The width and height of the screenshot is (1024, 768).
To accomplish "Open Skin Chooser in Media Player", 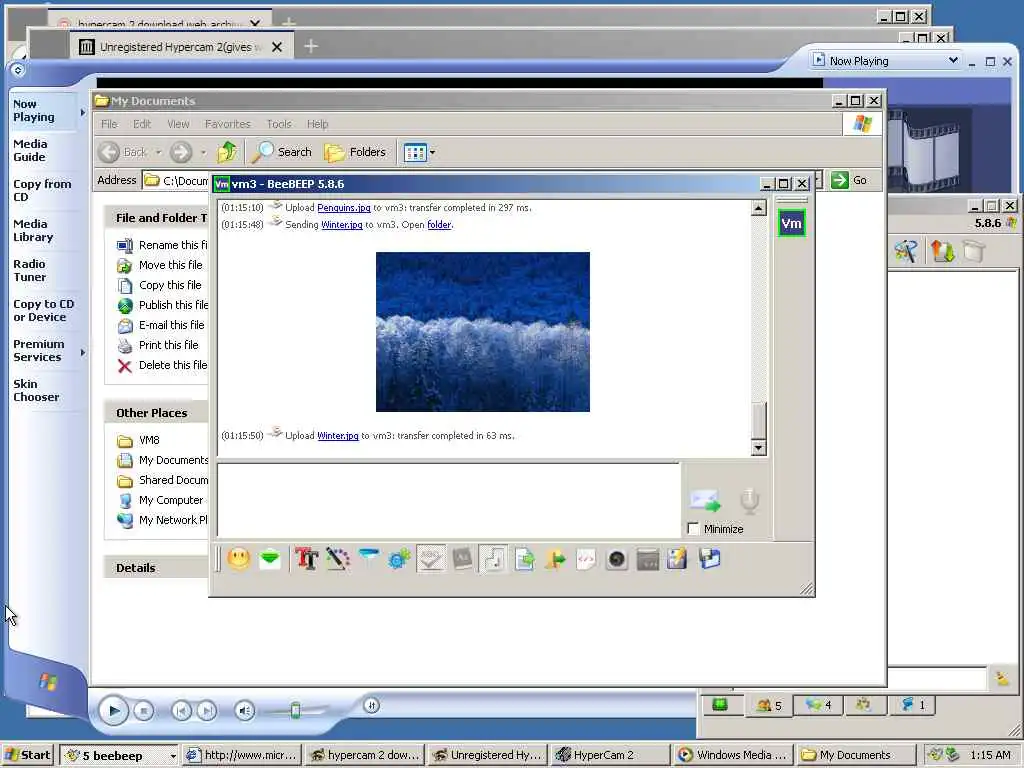I will point(36,391).
